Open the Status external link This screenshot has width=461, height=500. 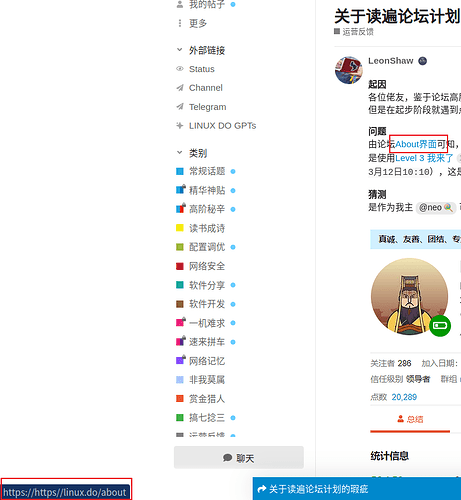201,69
